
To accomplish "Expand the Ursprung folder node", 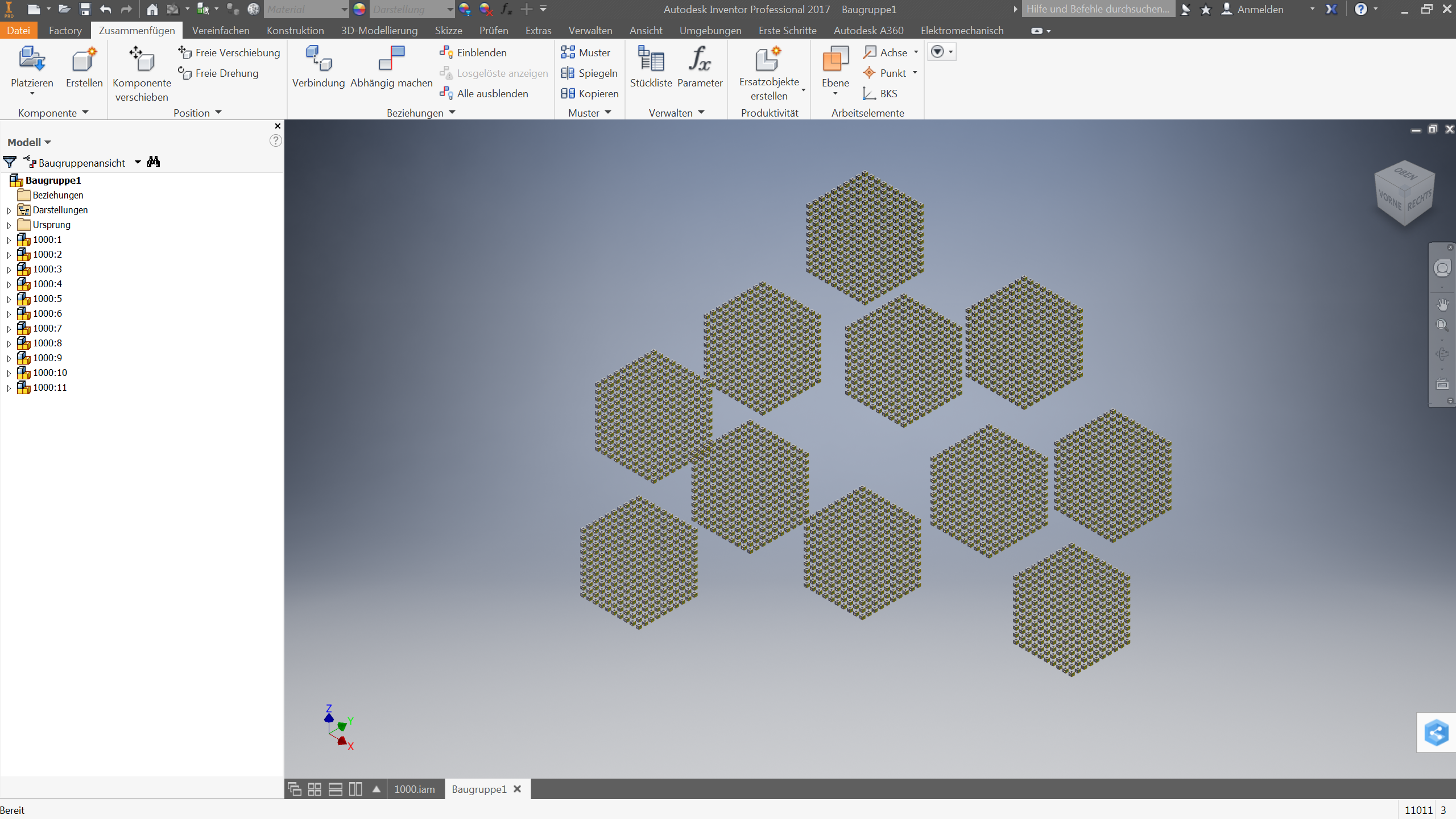I will pyautogui.click(x=9, y=225).
